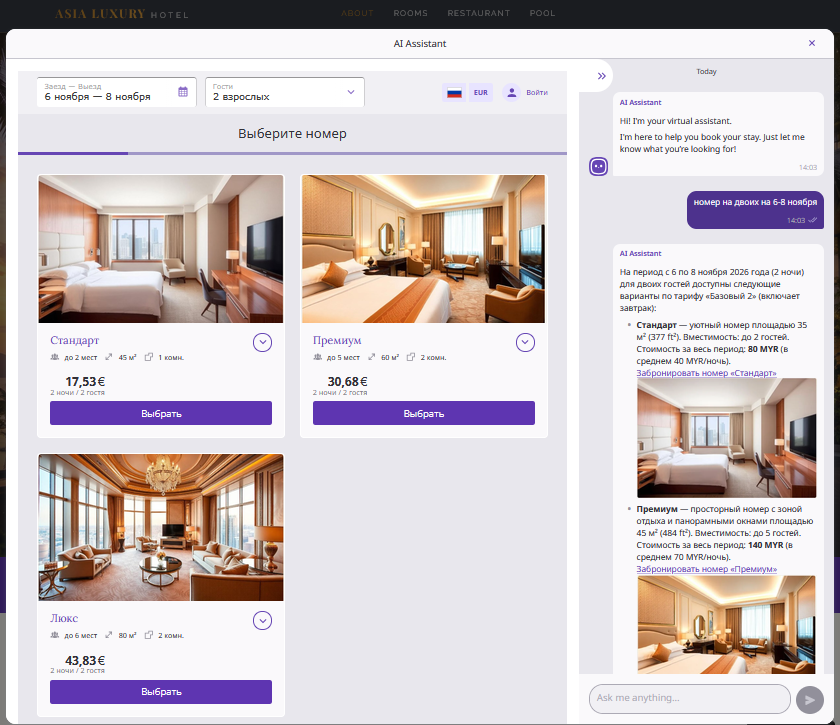Click the user profile avatar icon
Image resolution: width=840 pixels, height=725 pixels.
512,93
